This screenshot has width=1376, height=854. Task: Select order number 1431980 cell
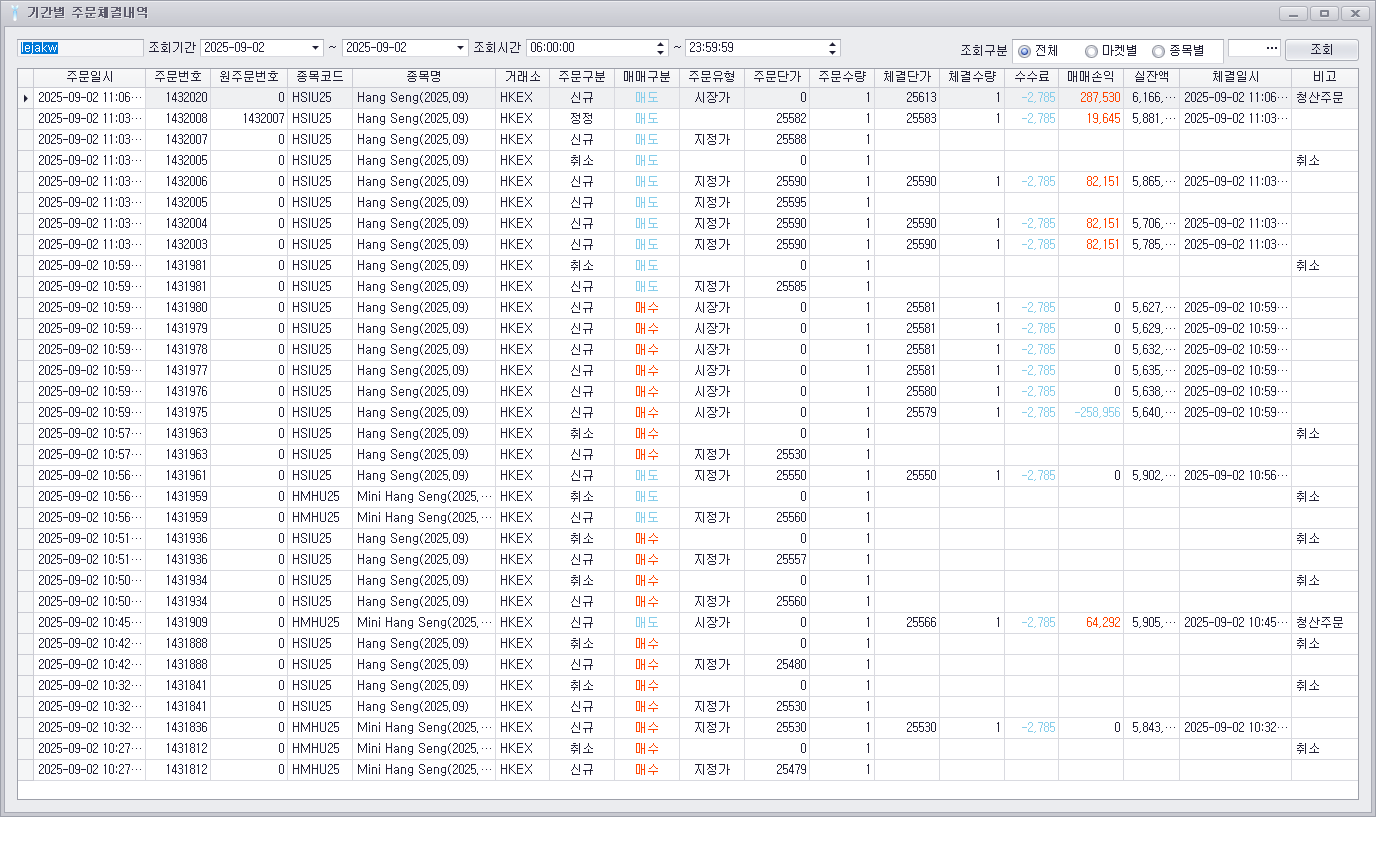click(x=178, y=308)
